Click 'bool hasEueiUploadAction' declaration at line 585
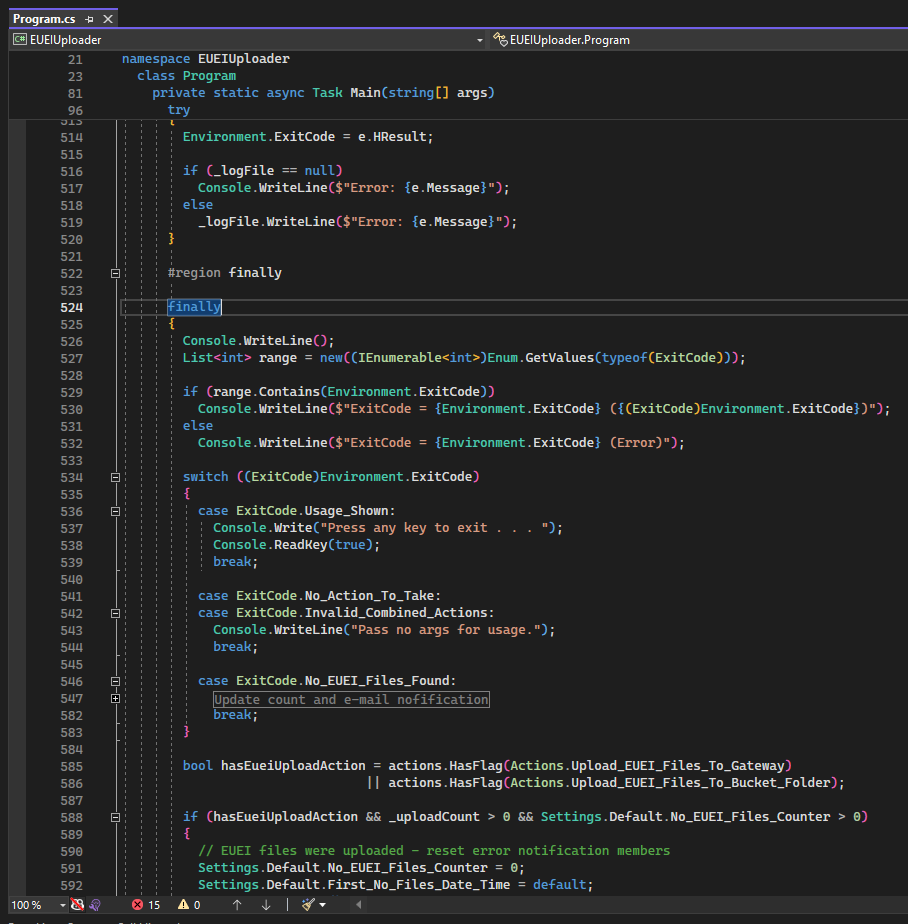 274,765
